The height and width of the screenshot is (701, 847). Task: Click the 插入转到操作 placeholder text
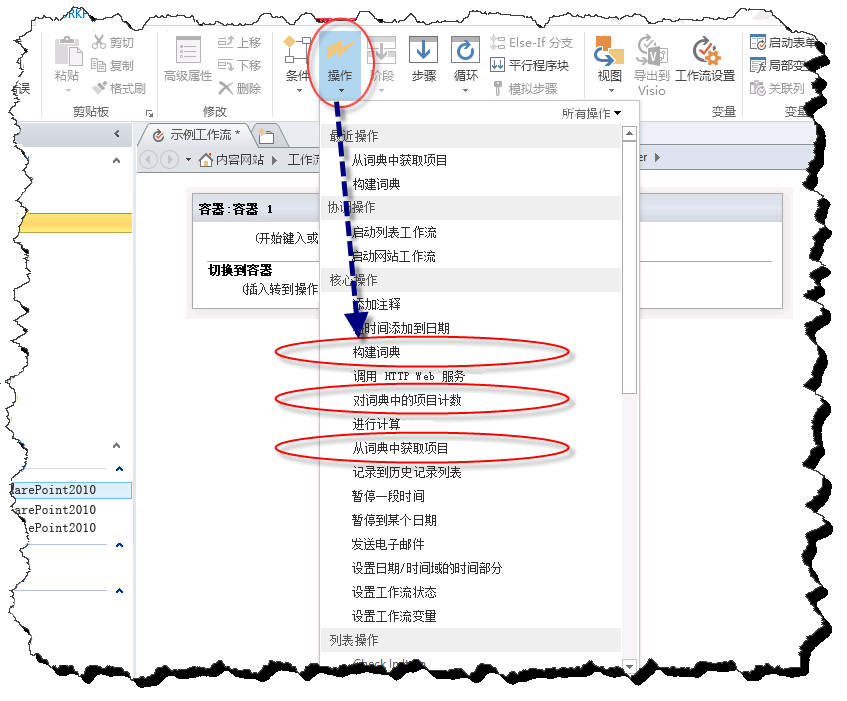coord(280,289)
